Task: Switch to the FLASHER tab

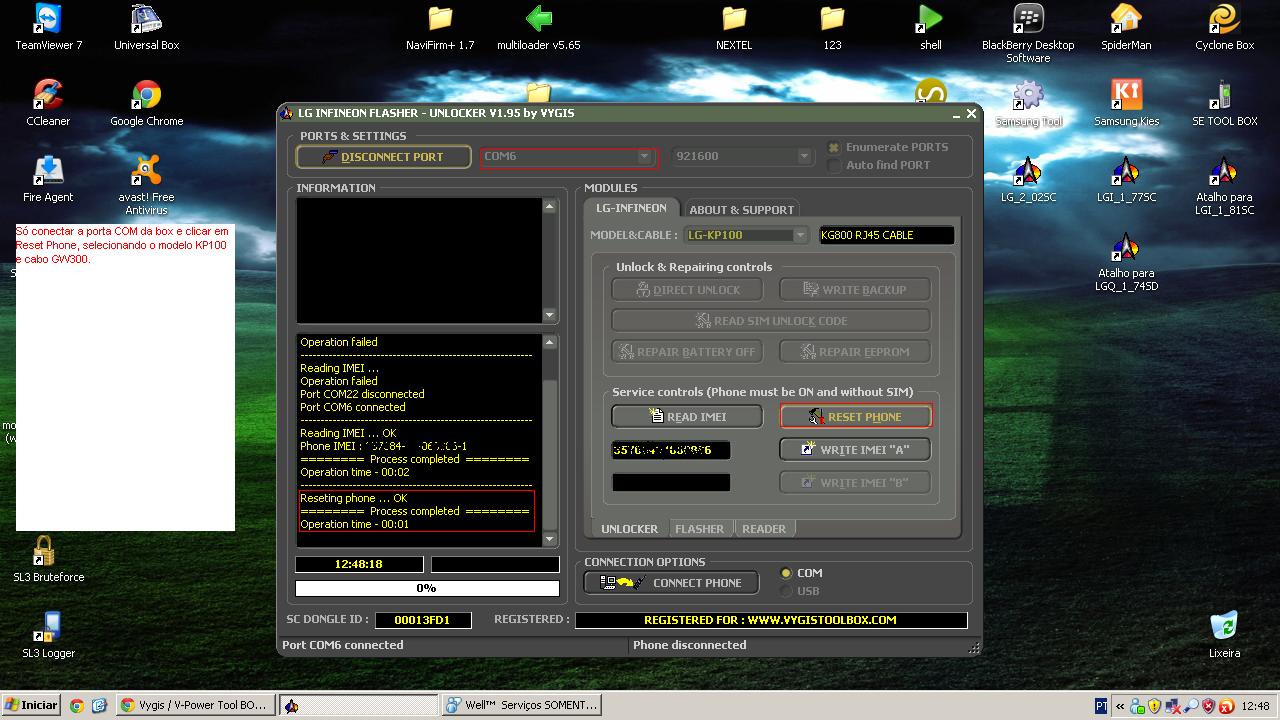Action: click(x=699, y=529)
